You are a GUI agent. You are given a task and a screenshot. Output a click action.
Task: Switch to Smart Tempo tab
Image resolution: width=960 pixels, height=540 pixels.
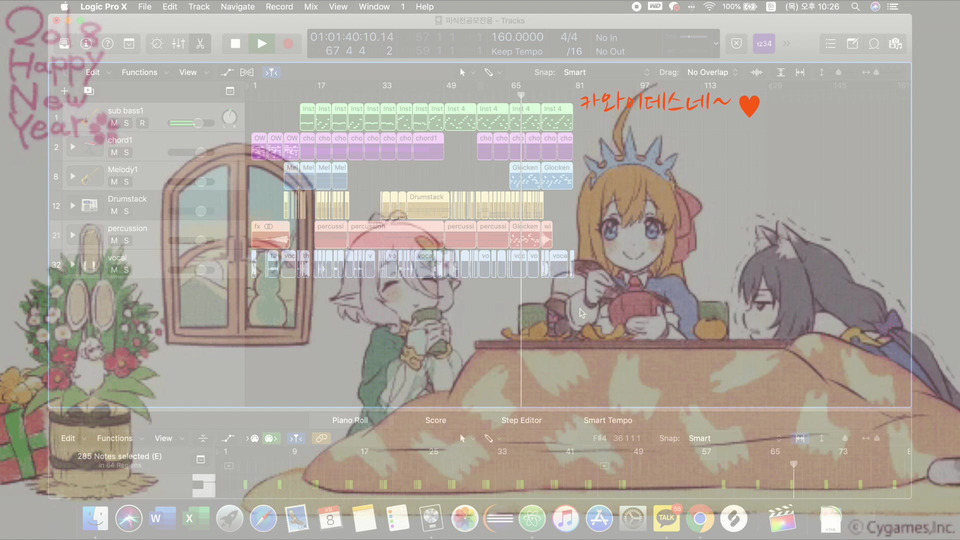point(607,420)
